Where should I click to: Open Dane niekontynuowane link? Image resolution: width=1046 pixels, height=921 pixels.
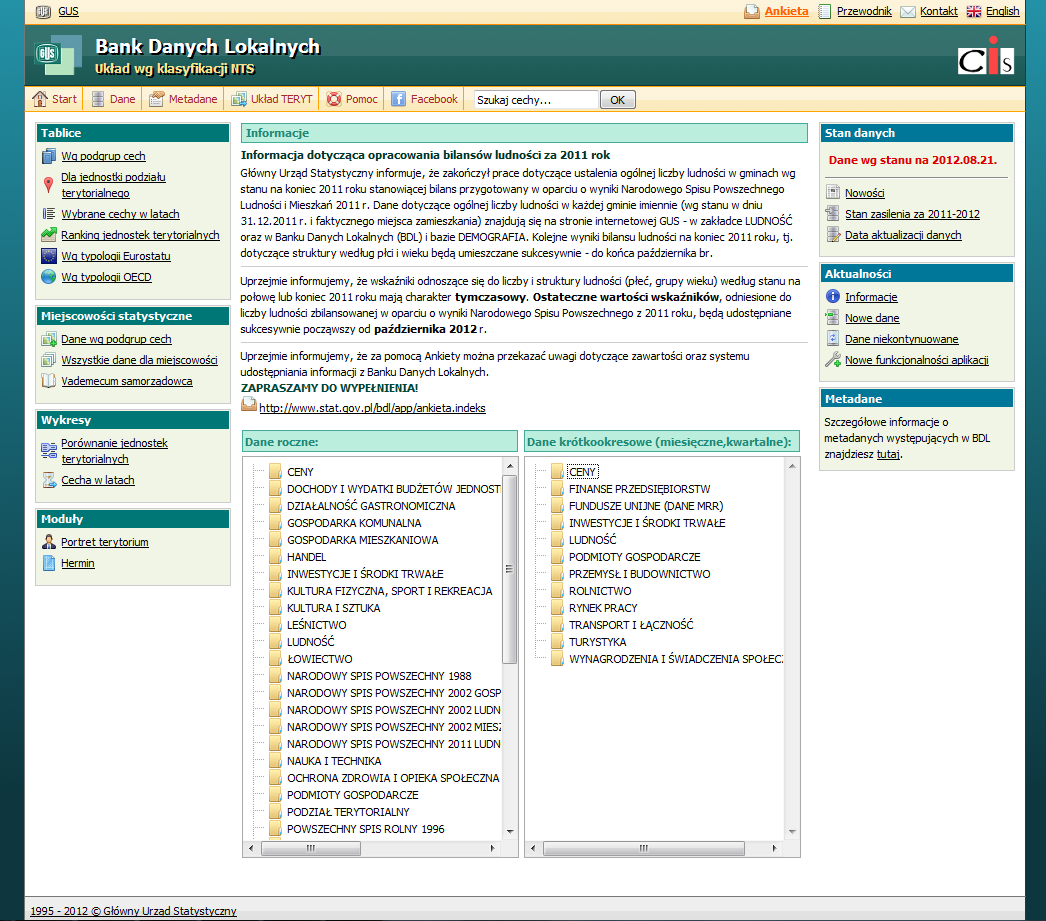[x=901, y=339]
